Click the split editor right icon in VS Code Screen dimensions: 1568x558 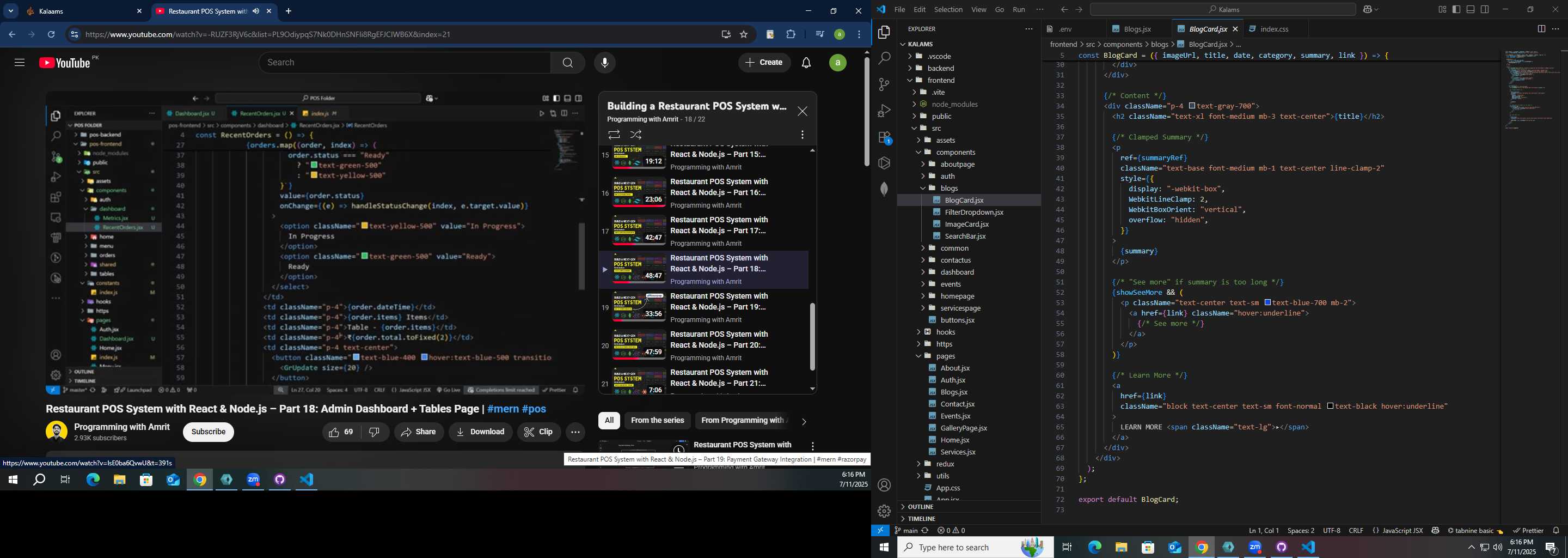[x=1541, y=29]
